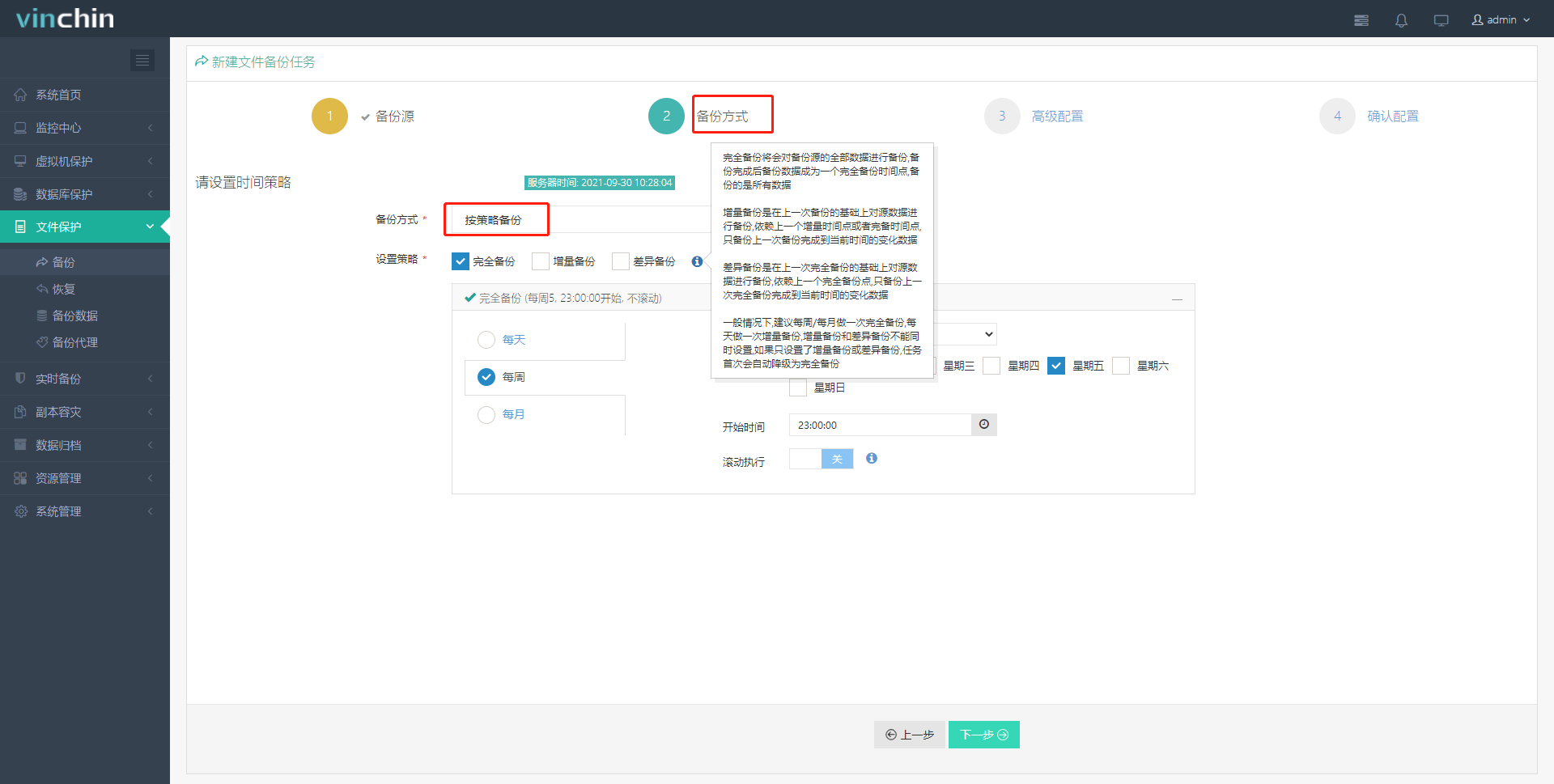Click step 1 circle for 备份源
Screen dimensions: 1554x784
coord(329,116)
